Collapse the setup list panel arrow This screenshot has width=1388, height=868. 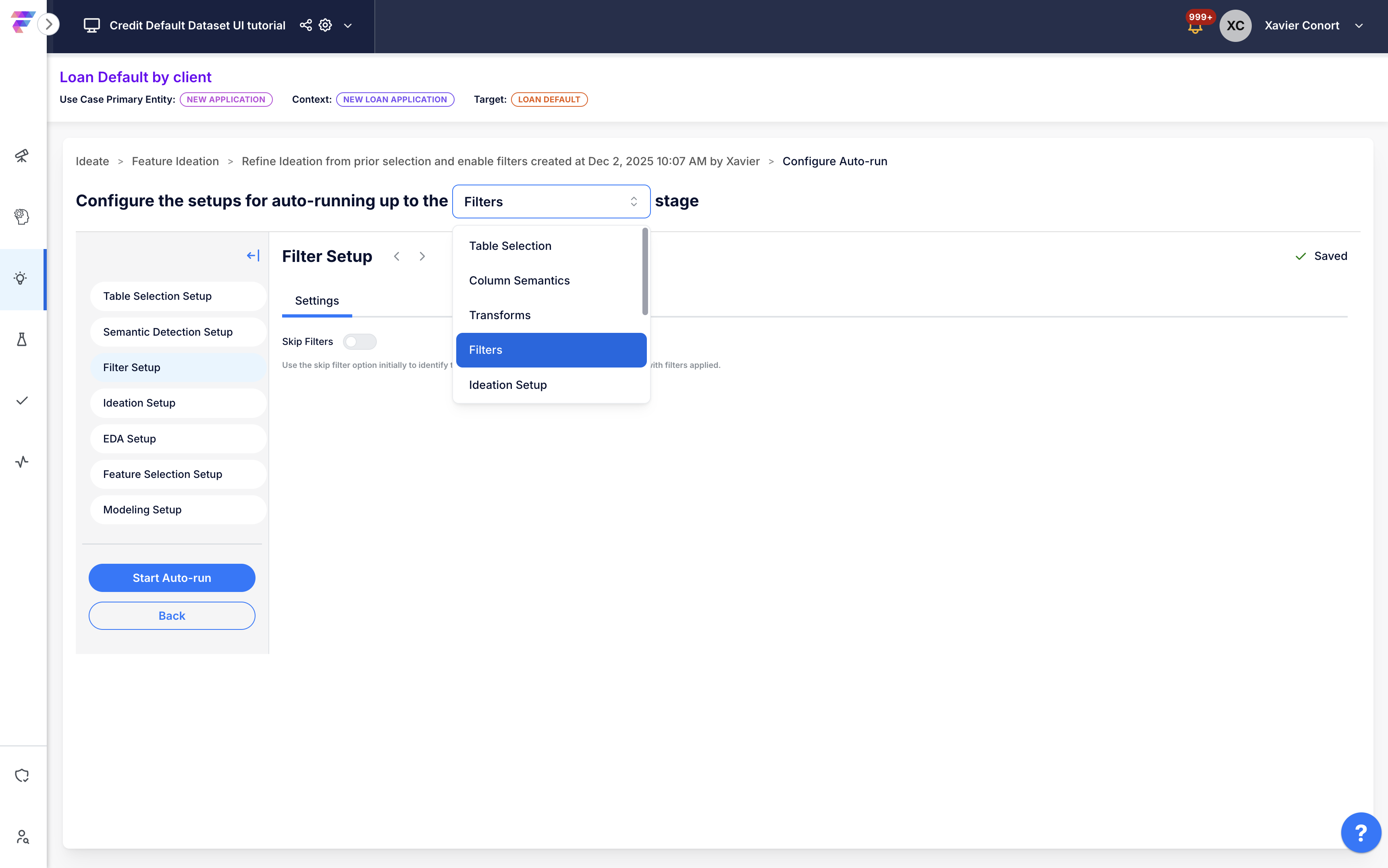pos(253,255)
